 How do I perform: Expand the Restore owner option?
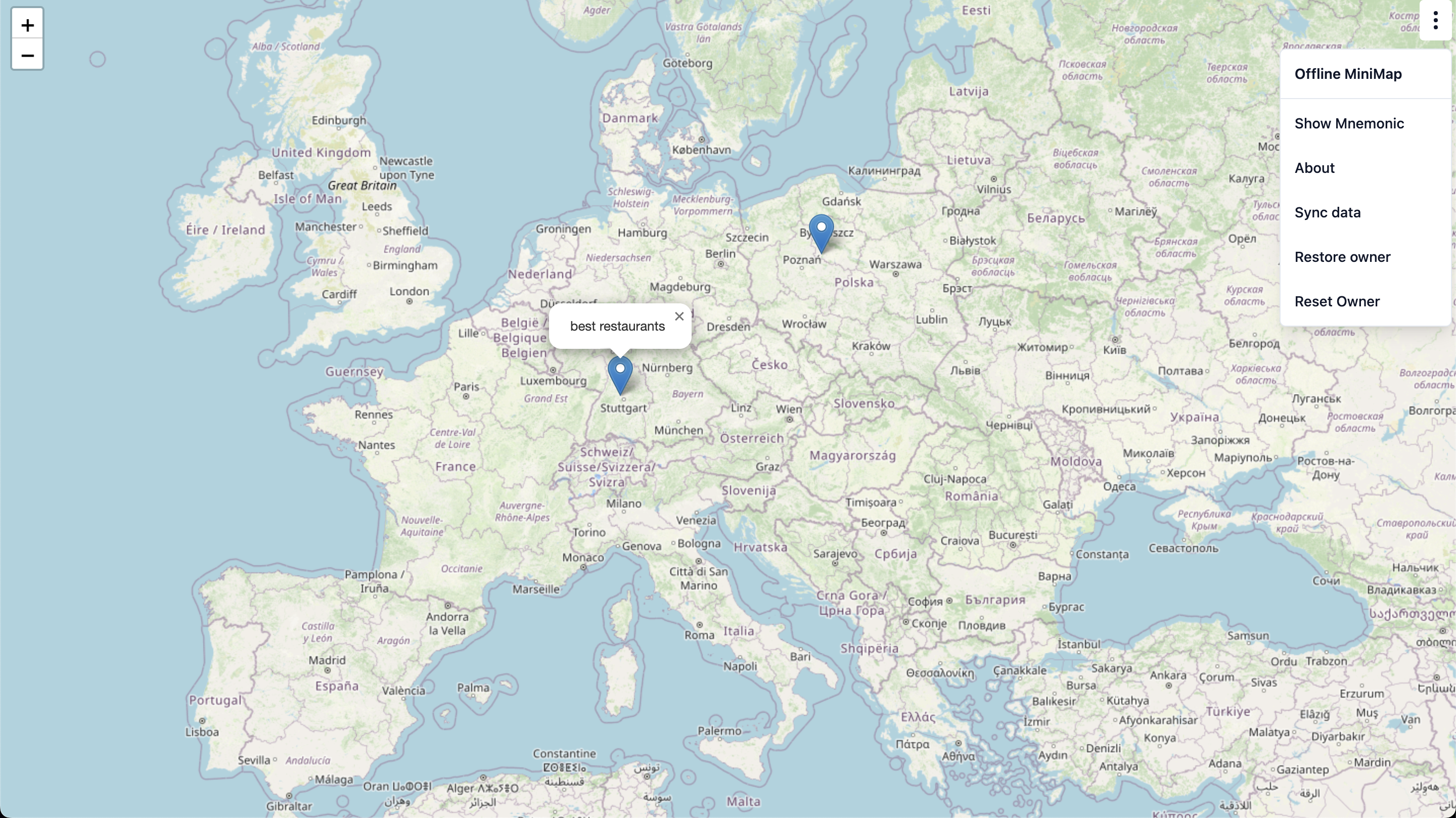click(x=1343, y=256)
